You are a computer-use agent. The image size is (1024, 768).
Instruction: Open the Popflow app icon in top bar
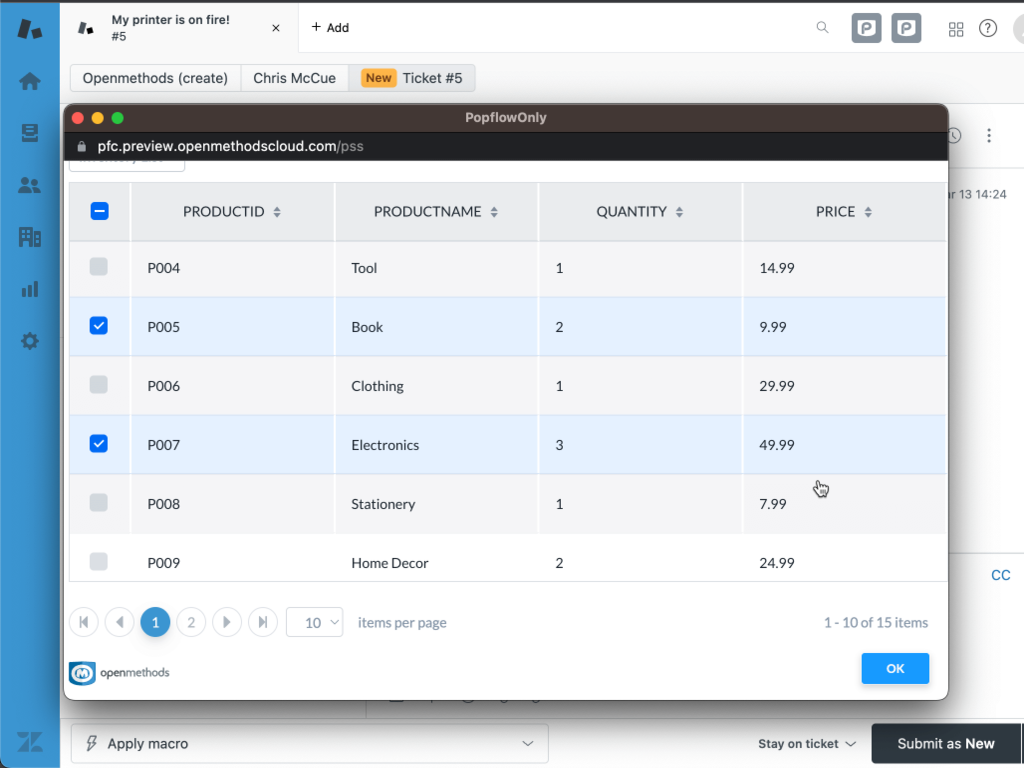click(866, 28)
